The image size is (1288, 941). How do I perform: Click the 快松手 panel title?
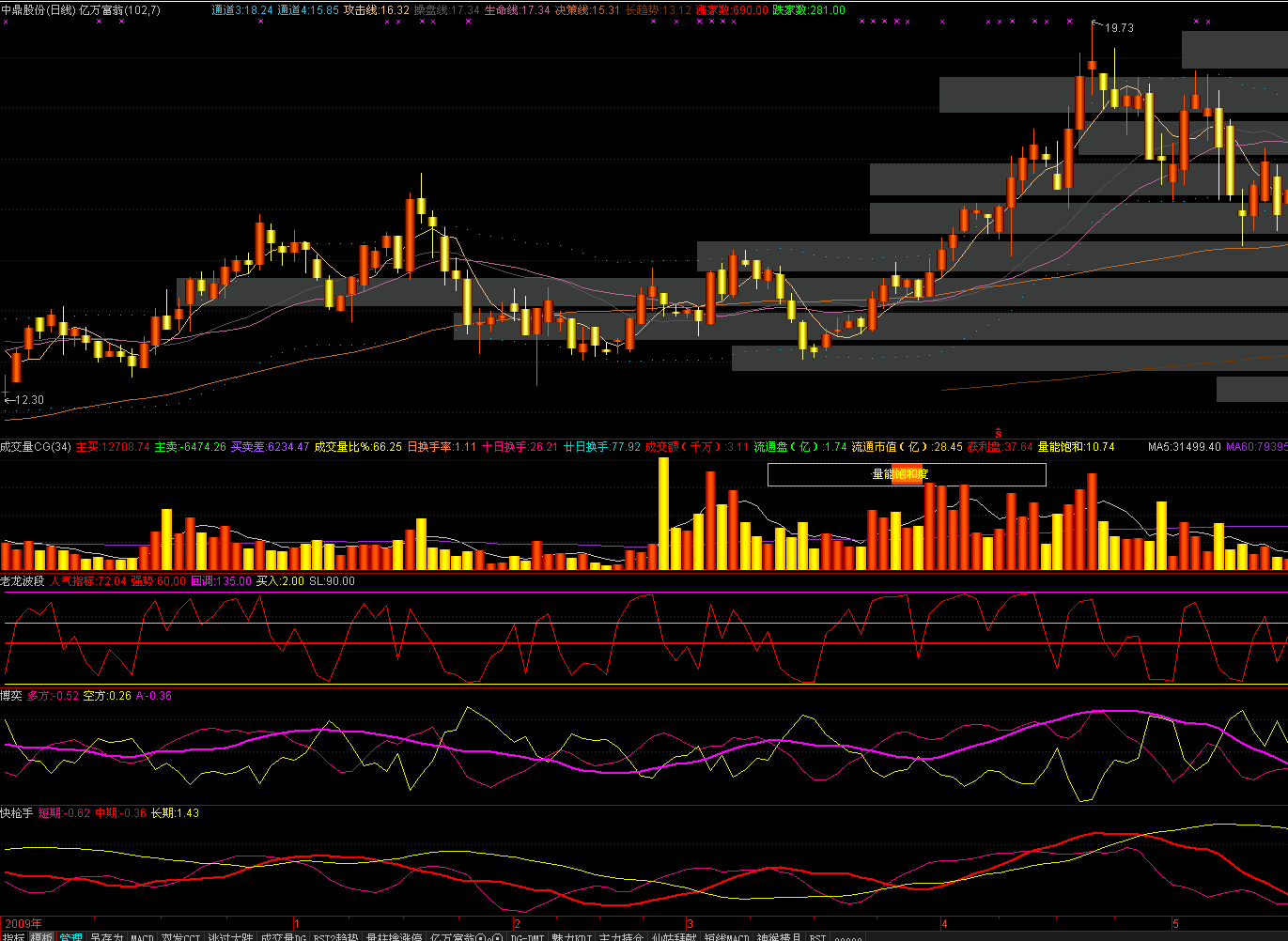(x=17, y=813)
